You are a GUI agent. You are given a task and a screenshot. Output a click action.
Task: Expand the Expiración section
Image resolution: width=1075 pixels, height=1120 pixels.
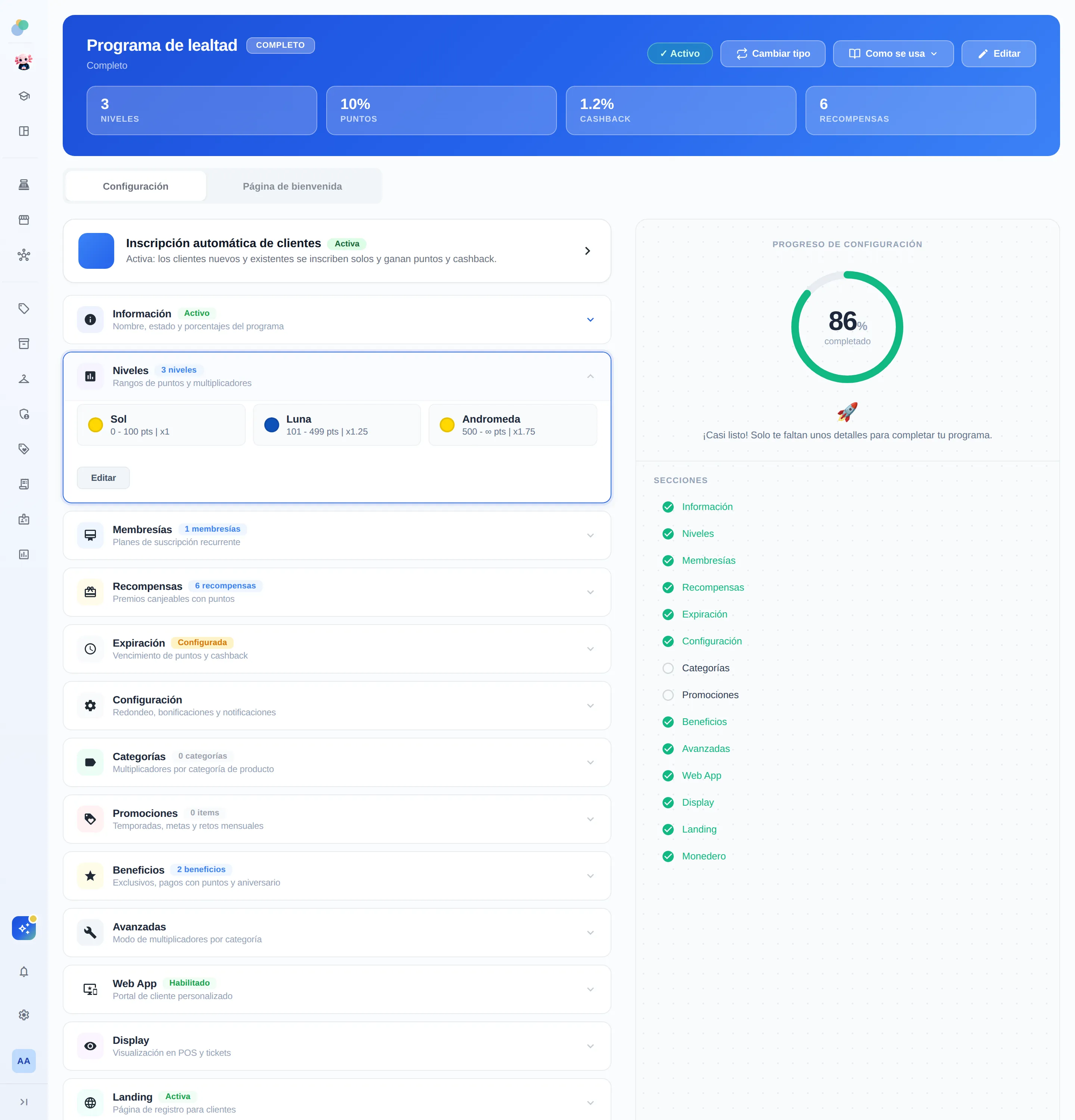337,648
